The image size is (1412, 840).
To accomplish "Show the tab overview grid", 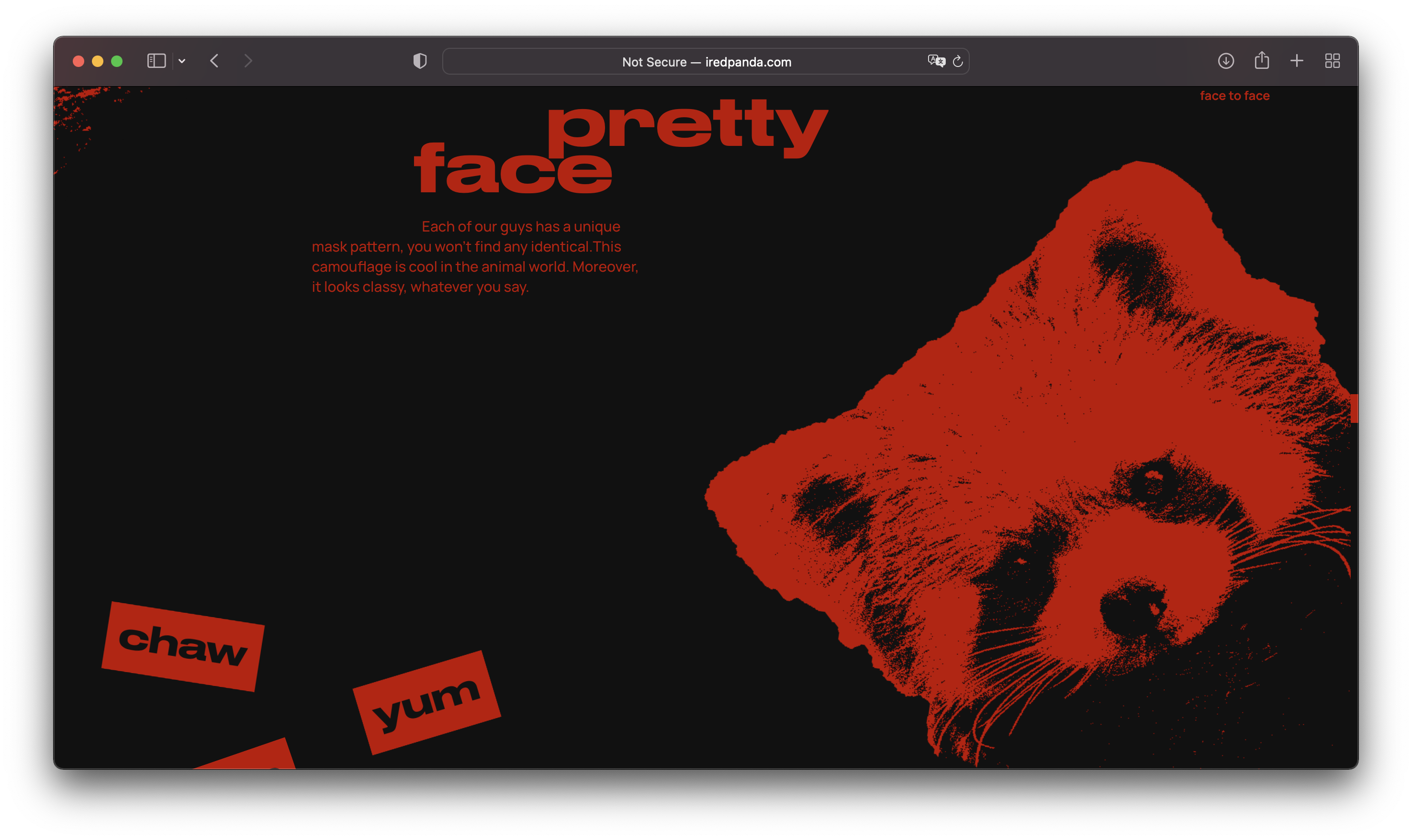I will click(x=1332, y=61).
